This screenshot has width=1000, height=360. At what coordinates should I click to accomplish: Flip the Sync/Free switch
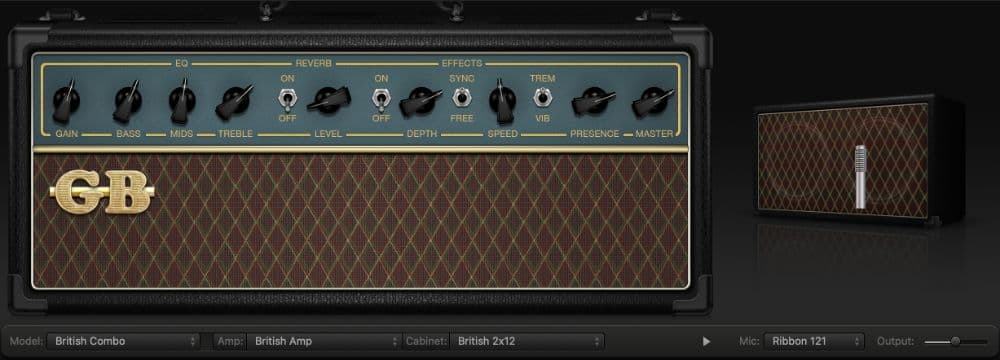(x=461, y=98)
